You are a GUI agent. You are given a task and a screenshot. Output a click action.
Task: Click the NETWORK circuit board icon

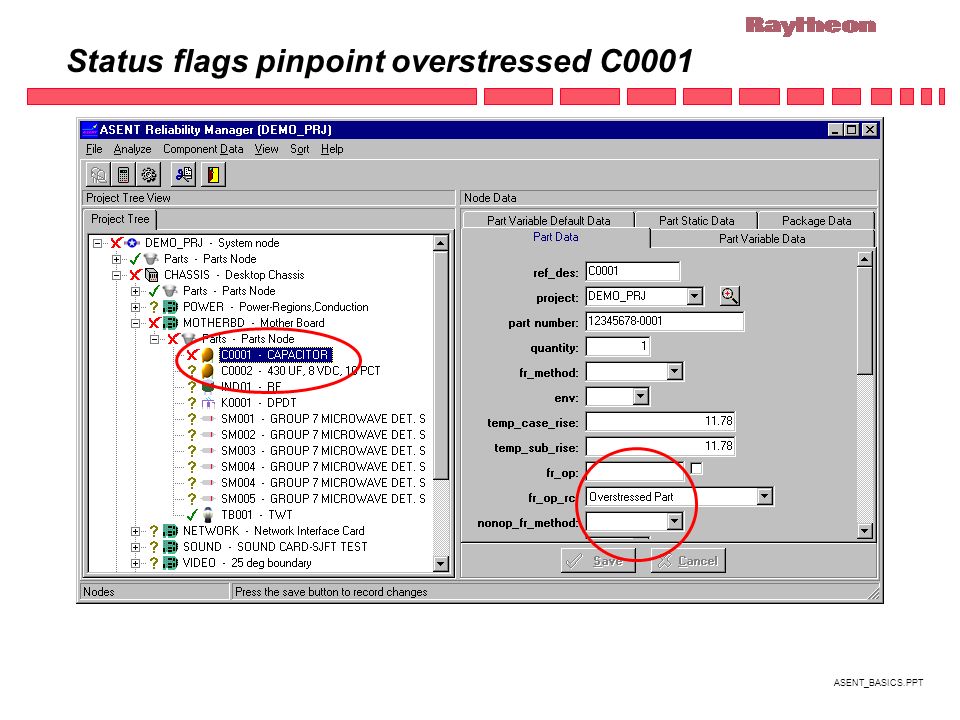pos(170,531)
